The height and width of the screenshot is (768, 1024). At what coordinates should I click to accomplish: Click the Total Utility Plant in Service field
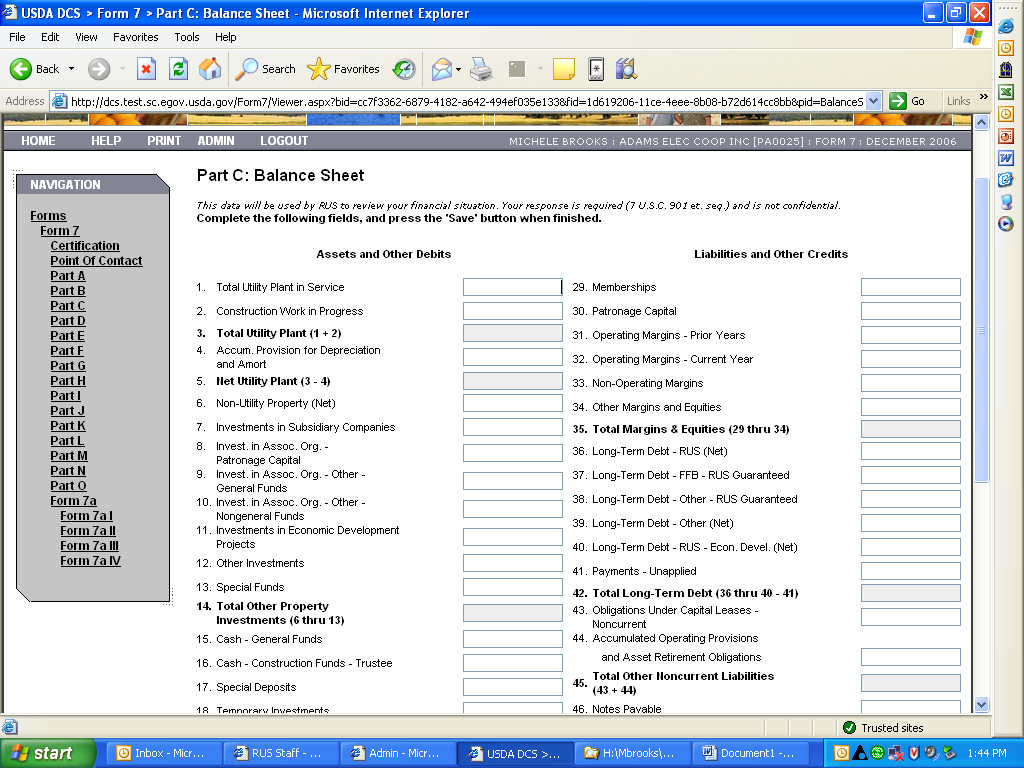click(513, 287)
